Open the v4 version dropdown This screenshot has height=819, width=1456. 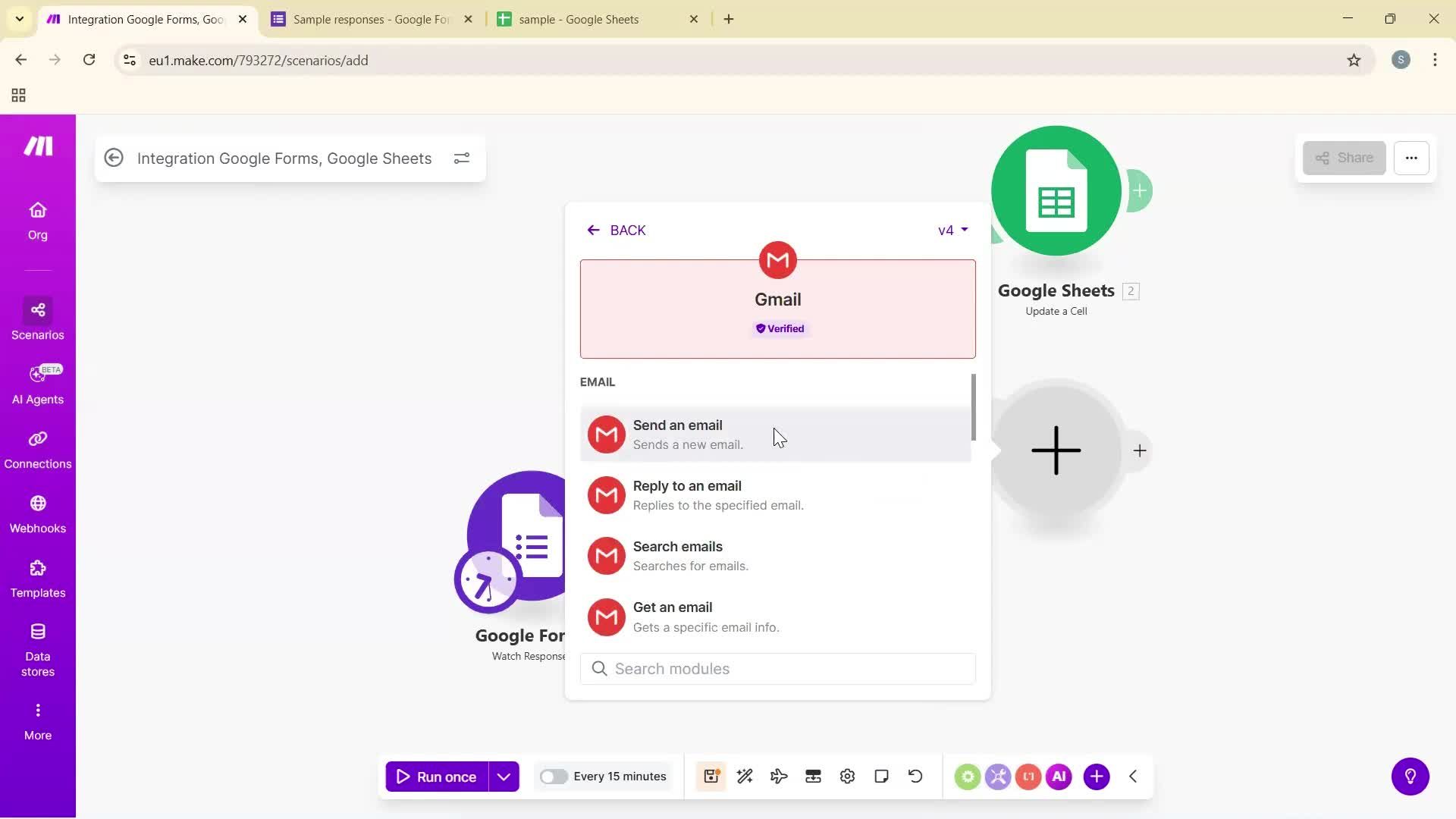pyautogui.click(x=952, y=230)
